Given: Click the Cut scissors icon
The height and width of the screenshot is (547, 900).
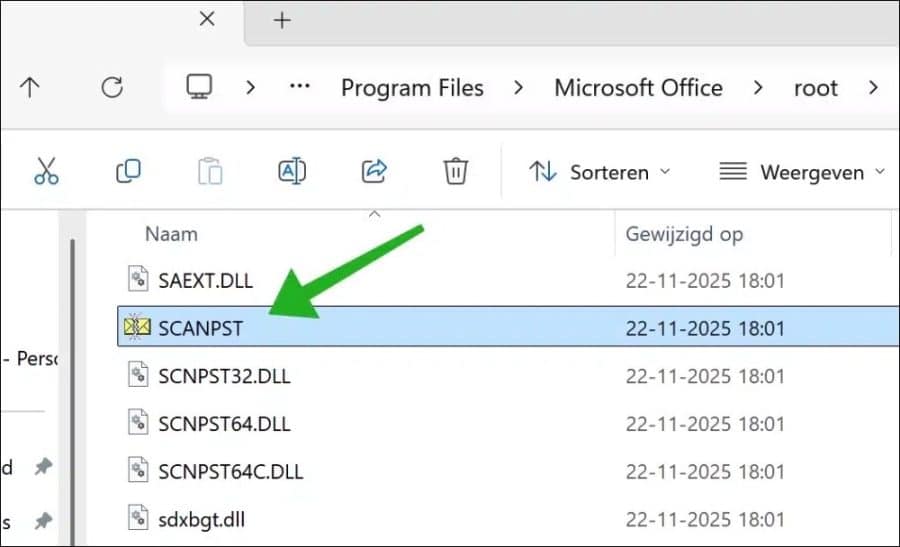Looking at the screenshot, I should pyautogui.click(x=46, y=172).
